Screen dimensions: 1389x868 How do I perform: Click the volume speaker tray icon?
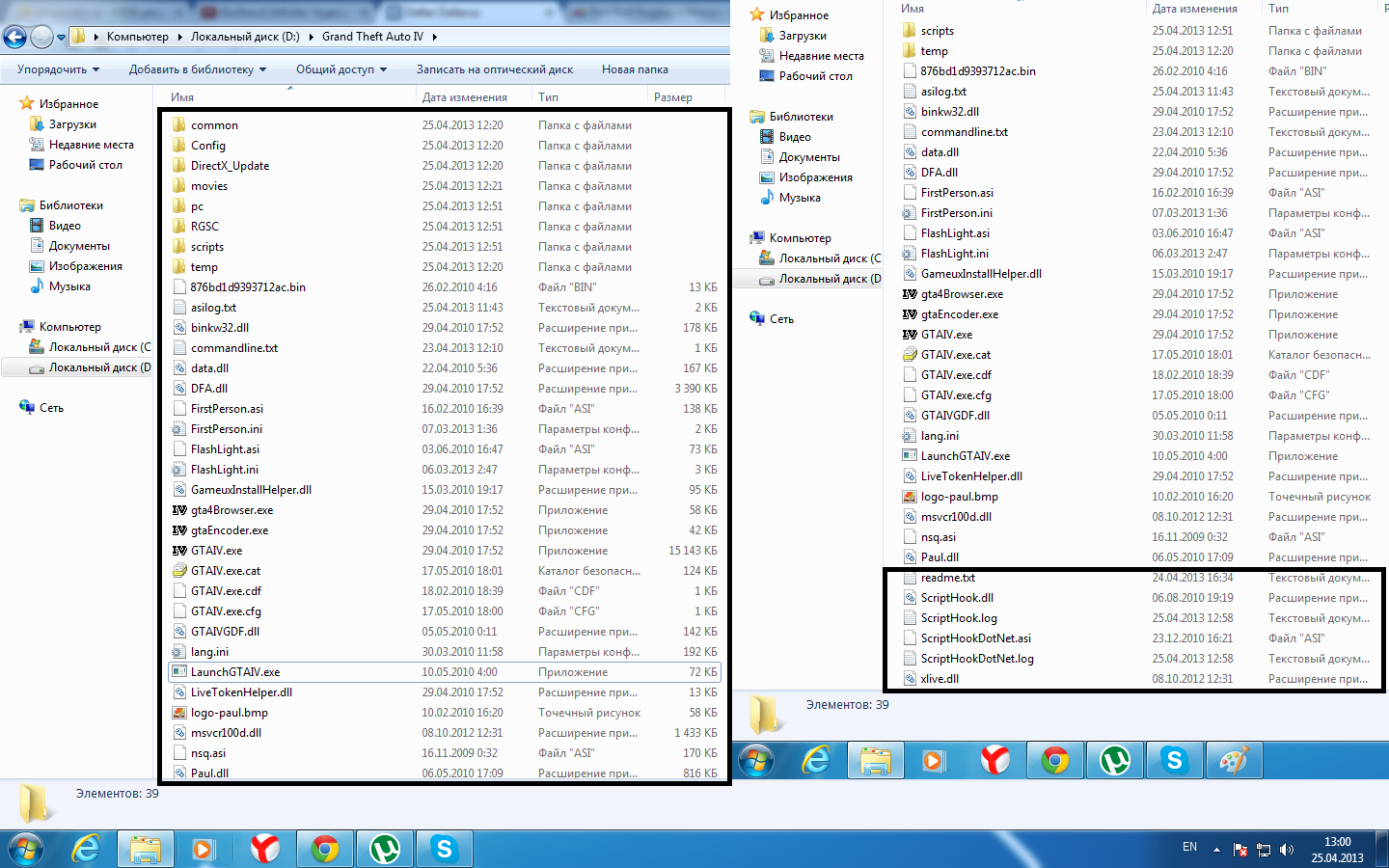pos(1287,850)
